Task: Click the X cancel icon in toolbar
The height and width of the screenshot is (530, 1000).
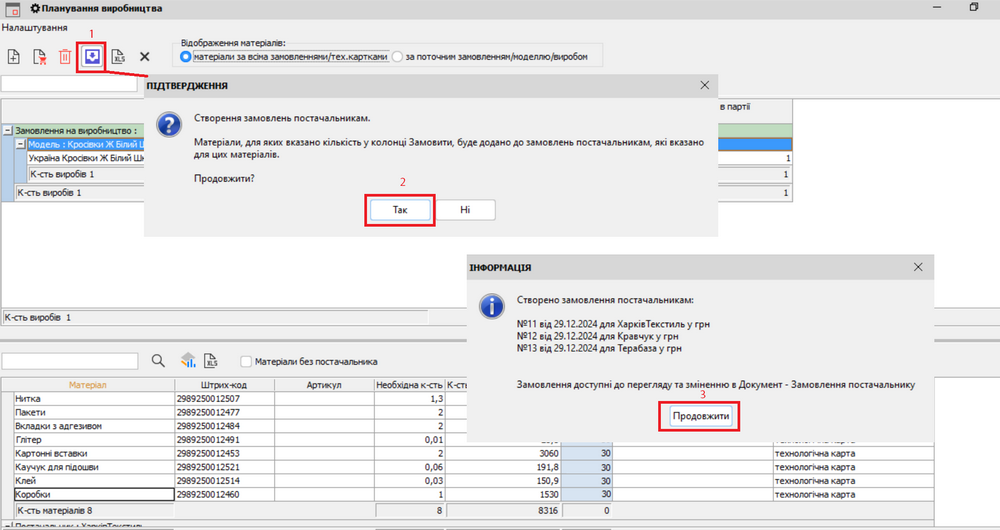Action: click(x=145, y=57)
